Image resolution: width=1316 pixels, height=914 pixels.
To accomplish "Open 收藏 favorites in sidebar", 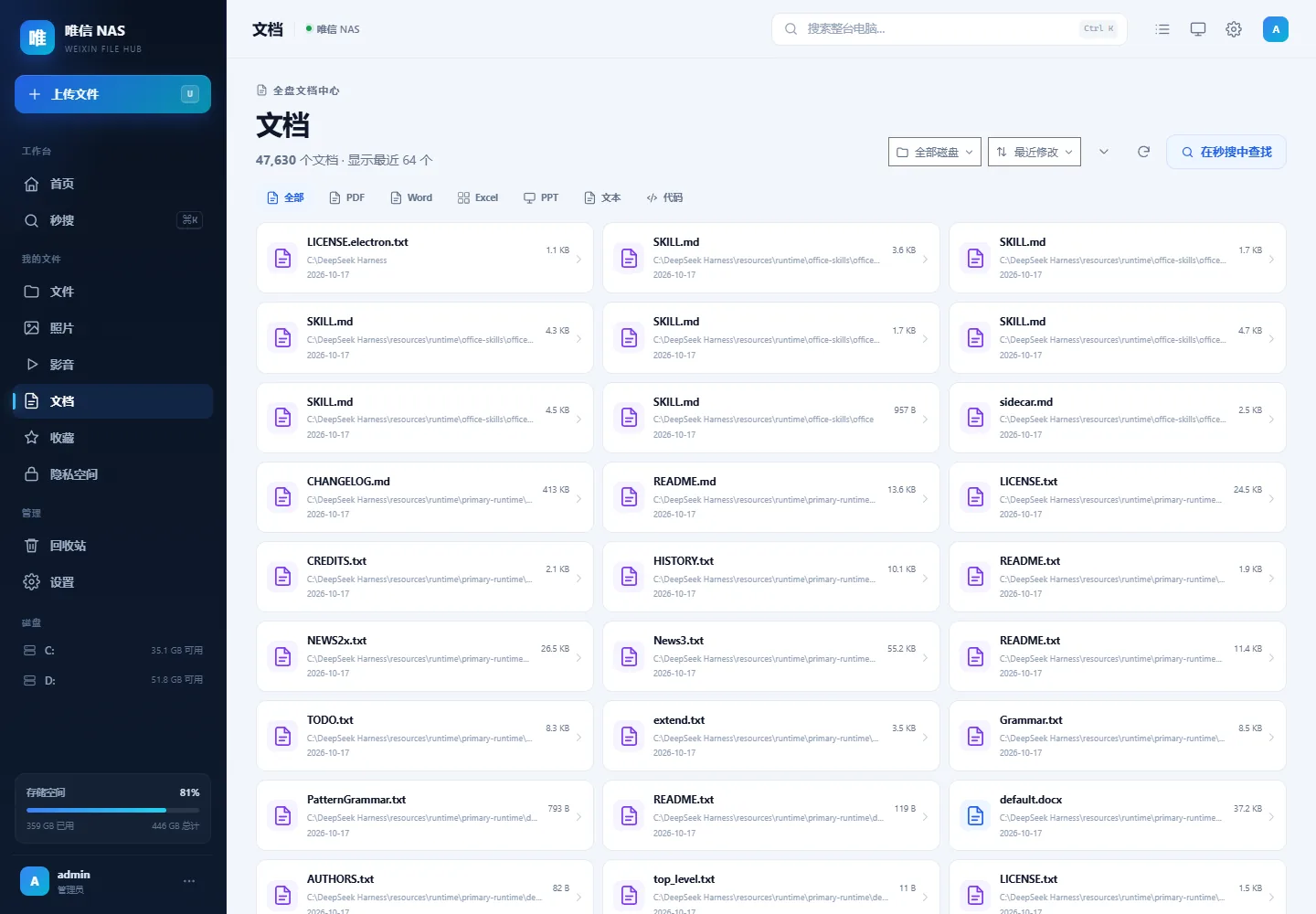I will pyautogui.click(x=113, y=438).
